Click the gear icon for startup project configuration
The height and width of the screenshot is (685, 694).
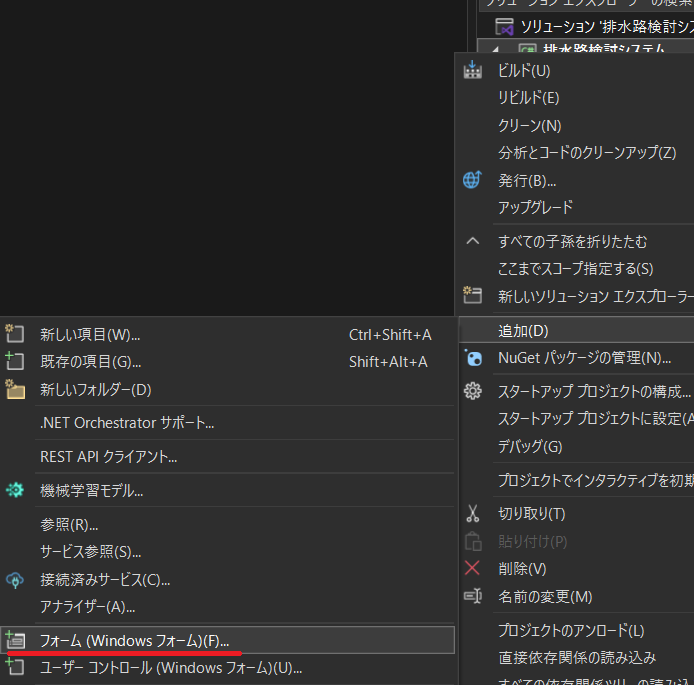pos(473,391)
